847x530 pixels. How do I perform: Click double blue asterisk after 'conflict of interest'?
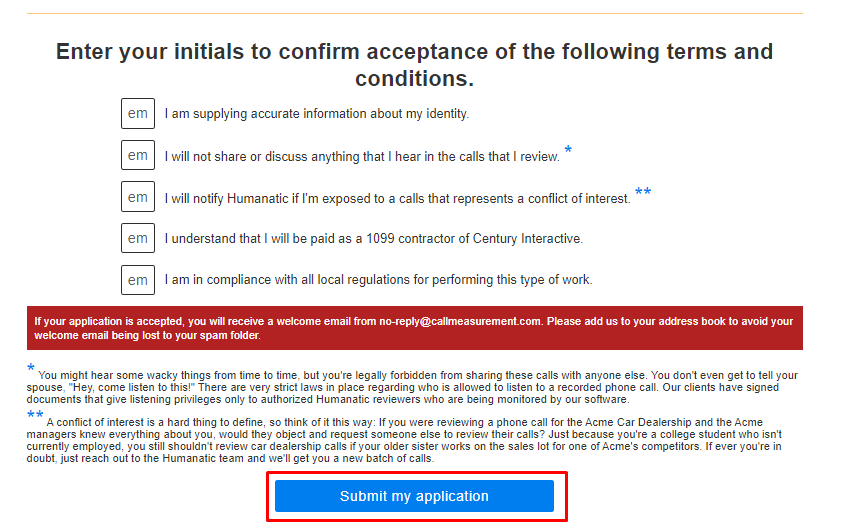tap(643, 192)
